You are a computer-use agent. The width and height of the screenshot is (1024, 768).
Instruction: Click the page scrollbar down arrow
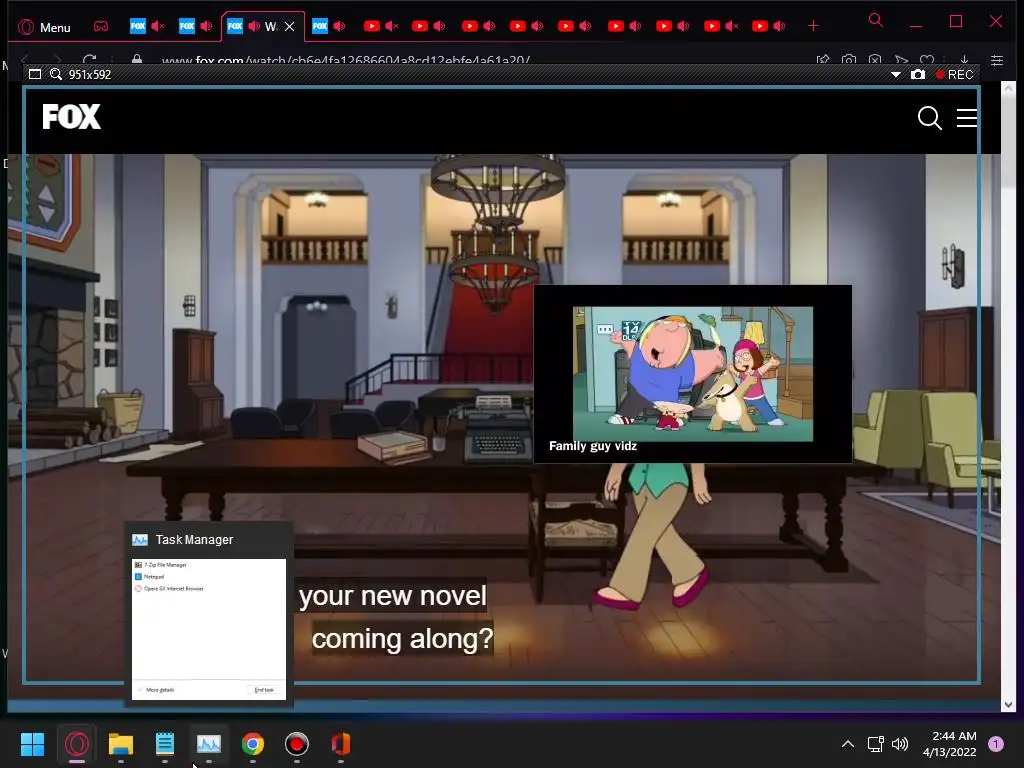pos(1008,705)
